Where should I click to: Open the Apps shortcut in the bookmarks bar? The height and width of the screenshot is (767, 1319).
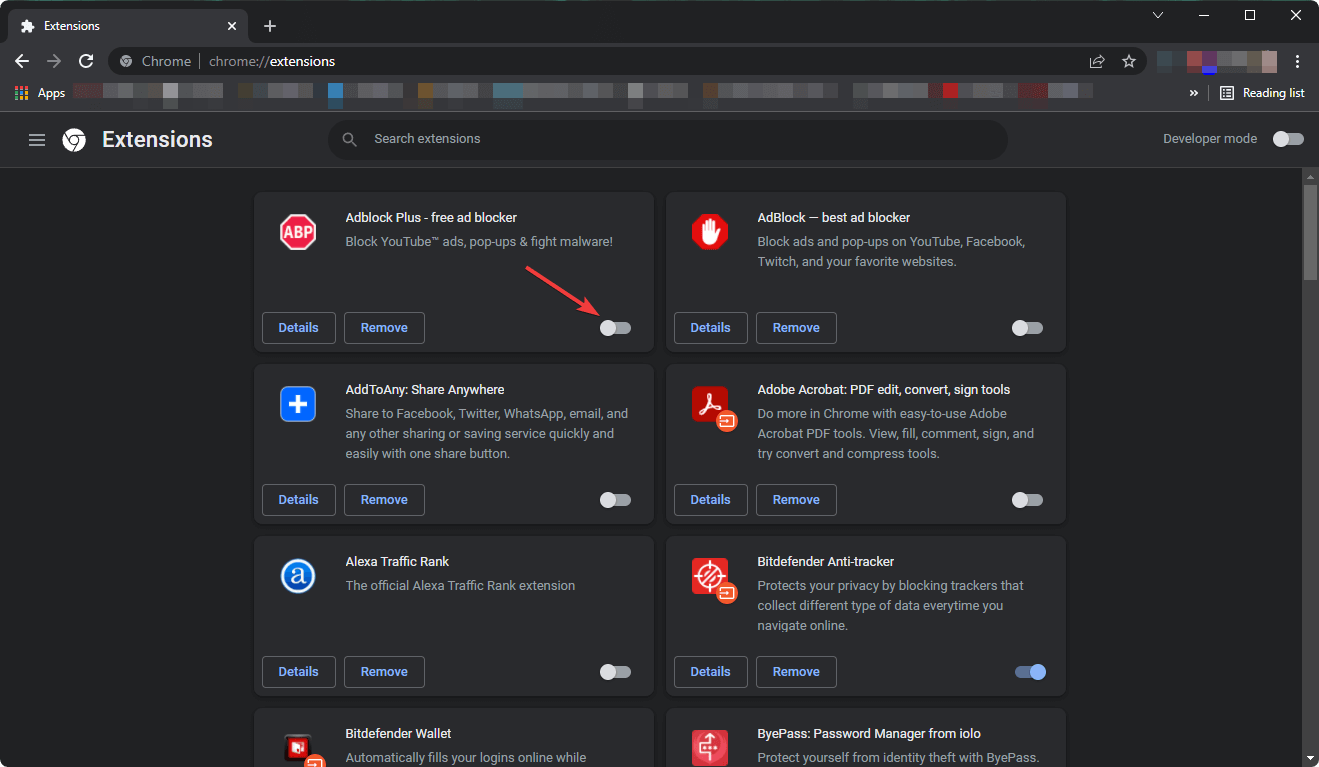(x=40, y=93)
